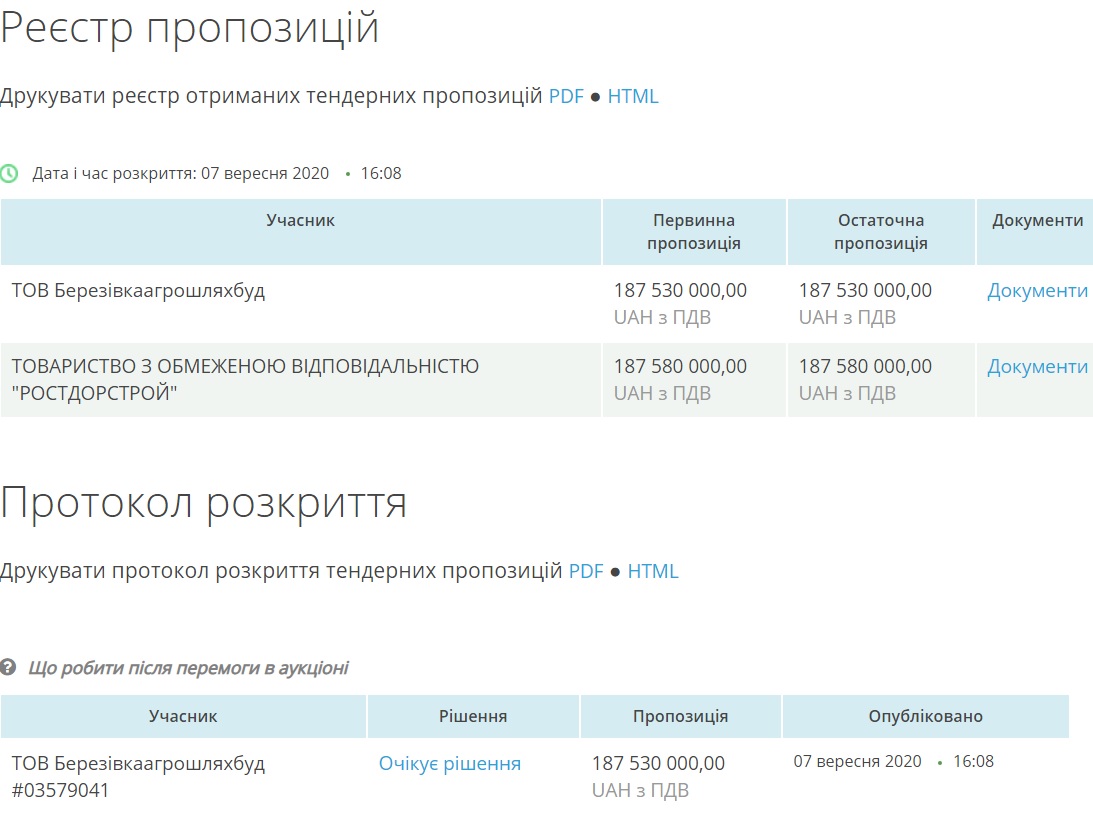Select the final bid 187 580 000,00
The image size is (1093, 815).
point(865,366)
